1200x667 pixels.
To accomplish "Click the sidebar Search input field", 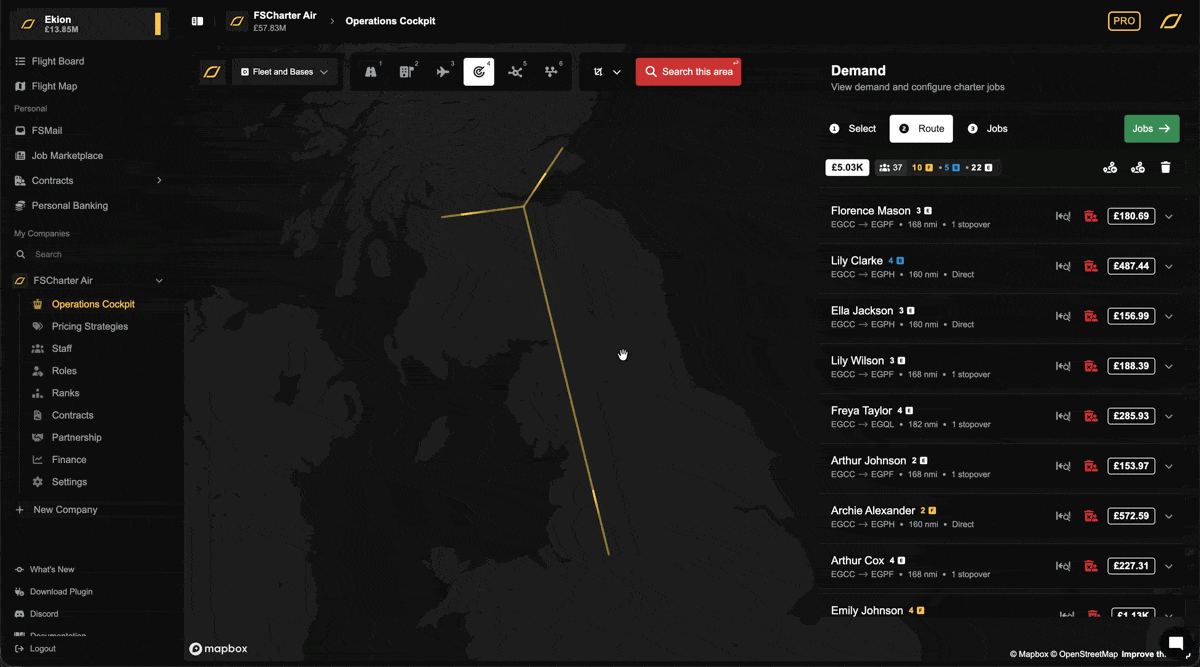I will (x=90, y=254).
